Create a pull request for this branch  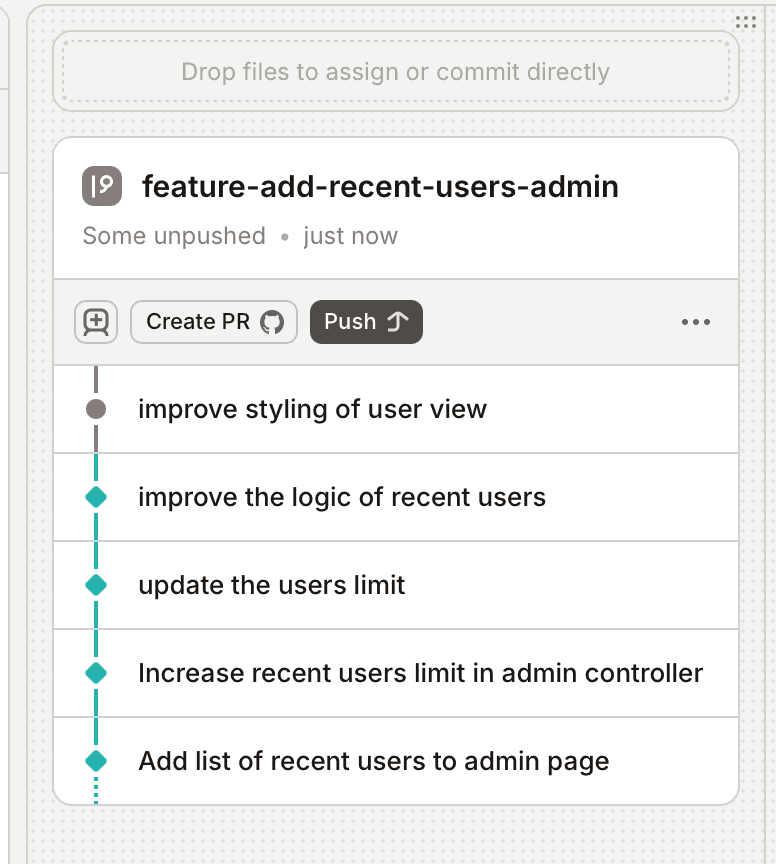click(213, 322)
